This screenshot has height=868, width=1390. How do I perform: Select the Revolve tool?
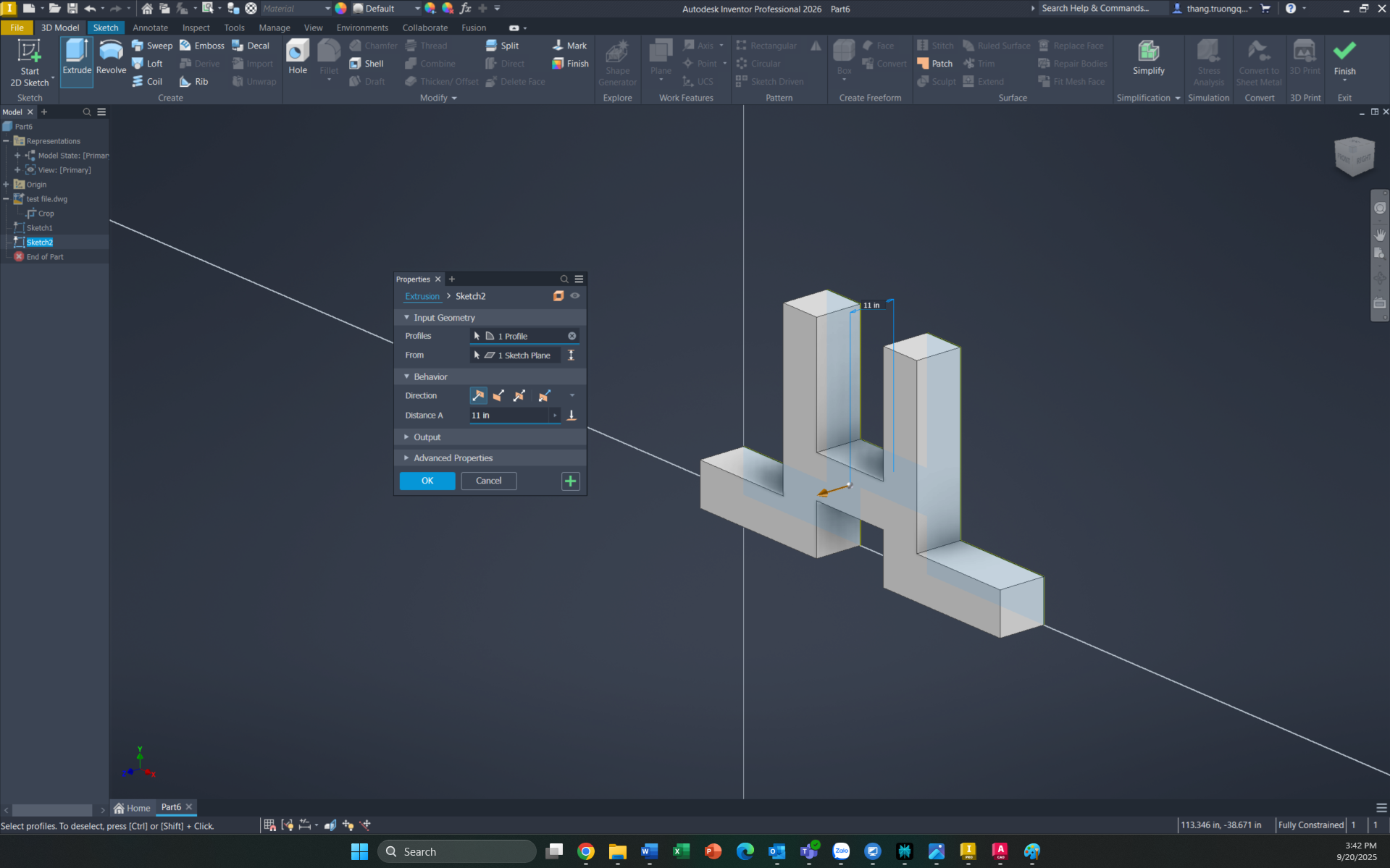[111, 58]
